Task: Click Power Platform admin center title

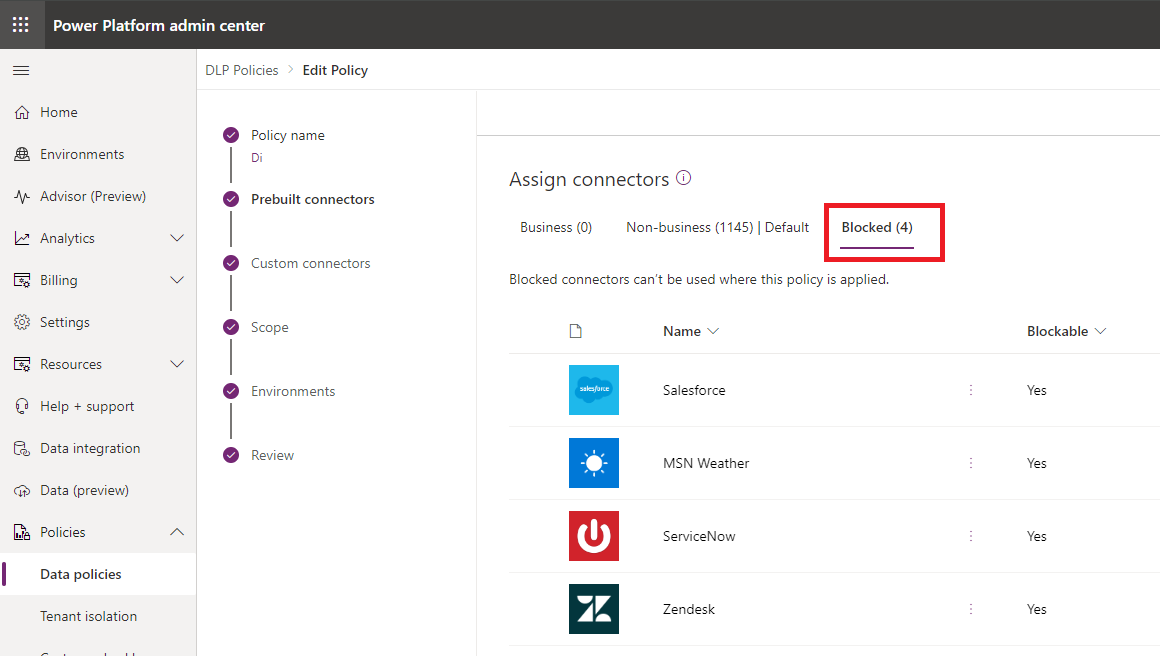Action: (158, 25)
